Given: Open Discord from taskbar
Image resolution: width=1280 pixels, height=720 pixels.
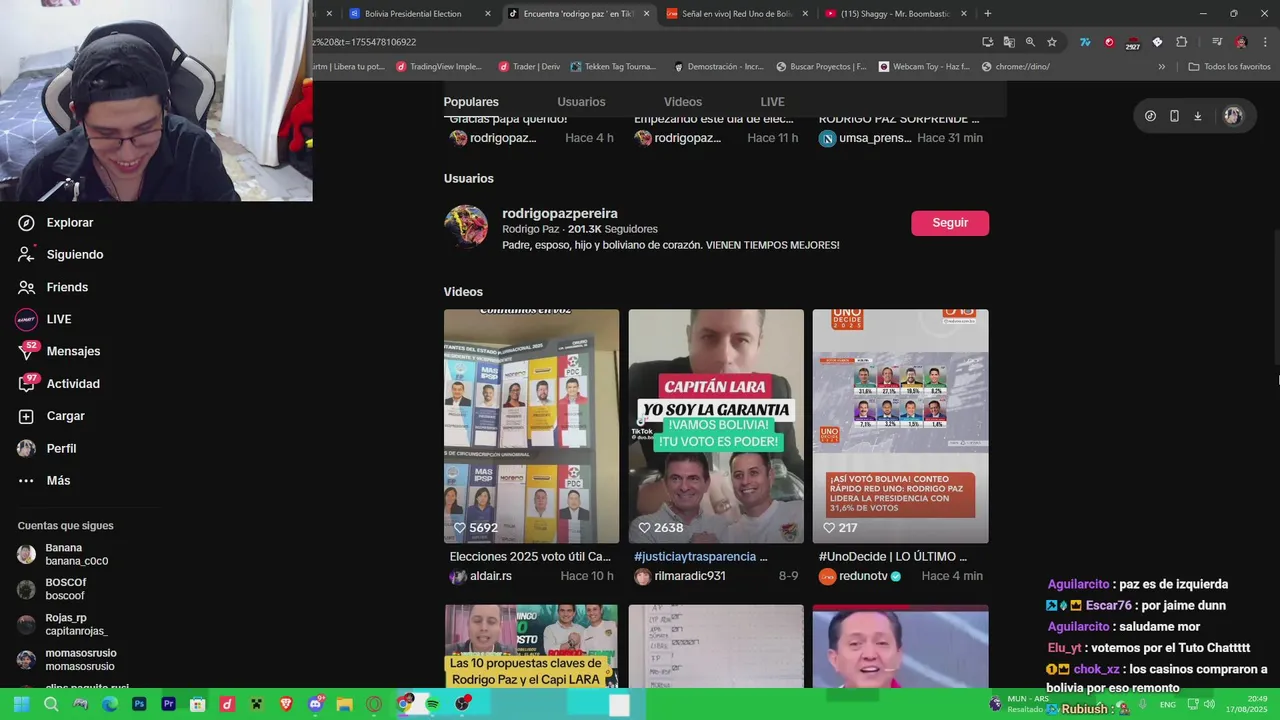Looking at the screenshot, I should pos(316,704).
